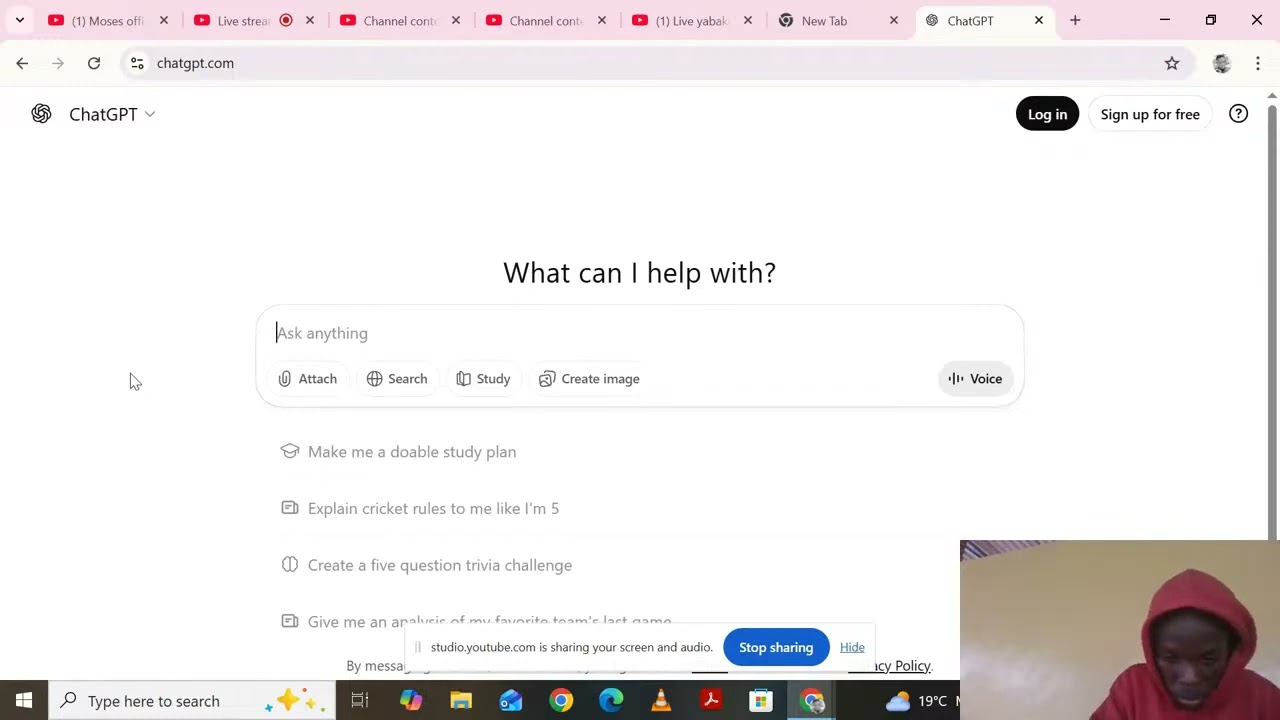Focus the Ask anything input field
The height and width of the screenshot is (720, 1280).
point(640,333)
